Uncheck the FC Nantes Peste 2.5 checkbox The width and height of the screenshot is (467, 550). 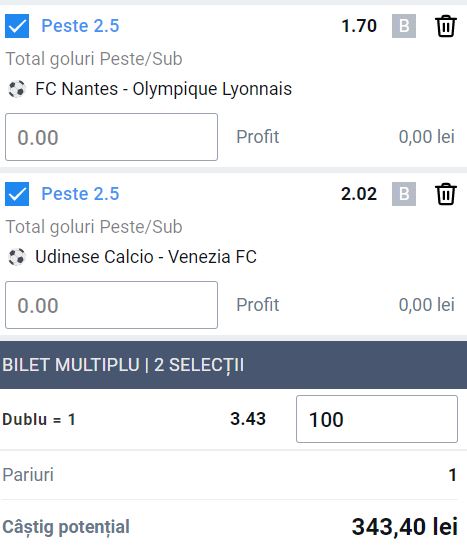coord(17,26)
